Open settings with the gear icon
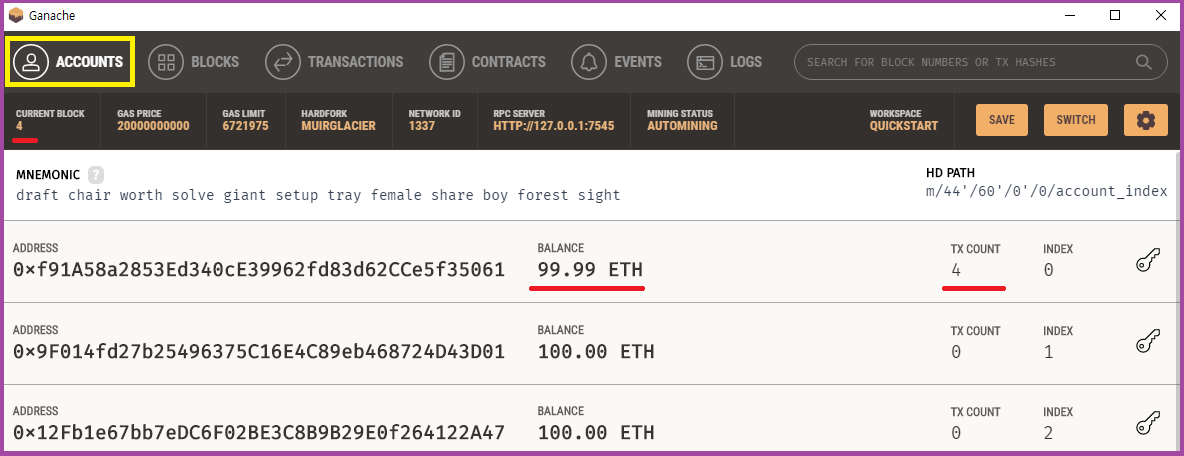Screen dimensions: 1184x456 coord(1146,120)
